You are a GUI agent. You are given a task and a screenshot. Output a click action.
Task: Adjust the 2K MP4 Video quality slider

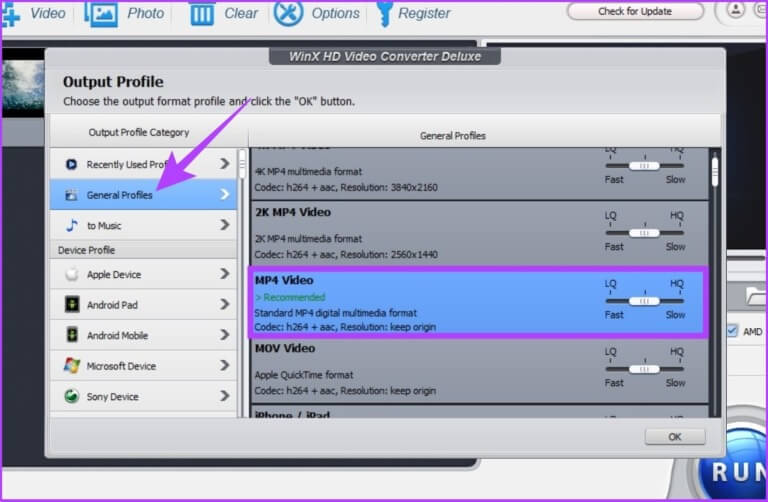(x=644, y=233)
